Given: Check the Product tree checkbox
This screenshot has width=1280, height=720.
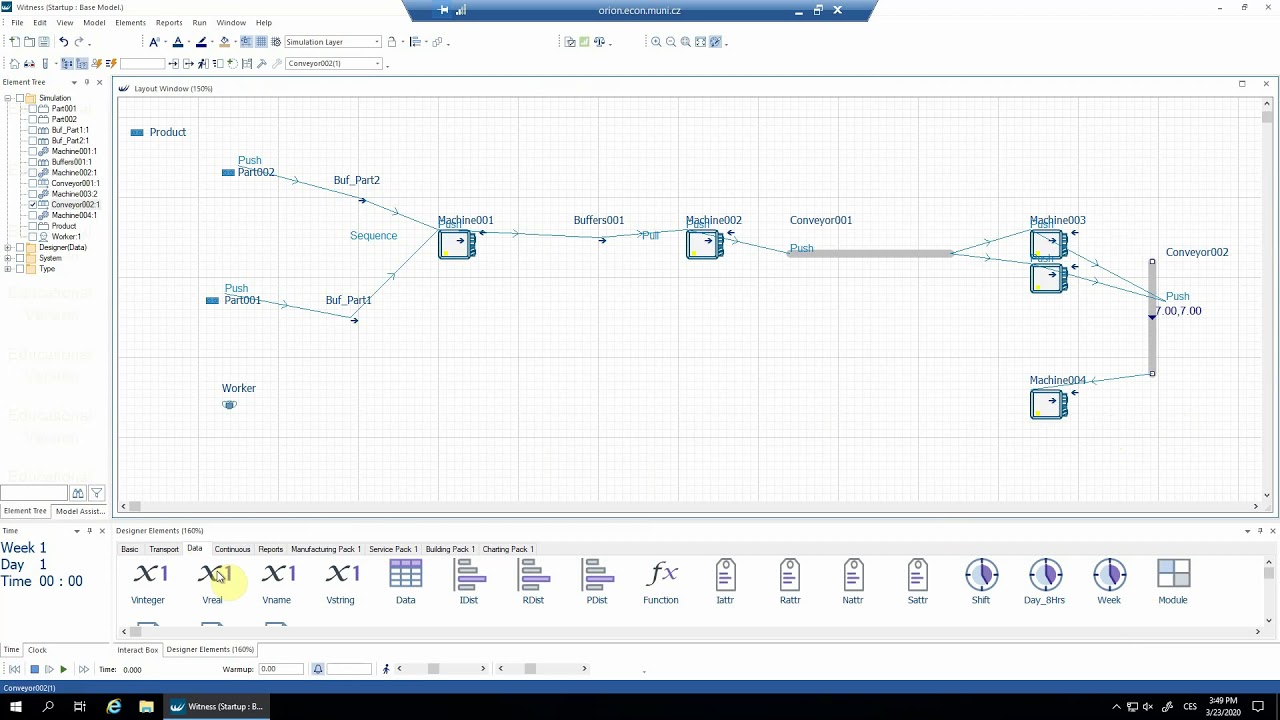Looking at the screenshot, I should 32,227.
